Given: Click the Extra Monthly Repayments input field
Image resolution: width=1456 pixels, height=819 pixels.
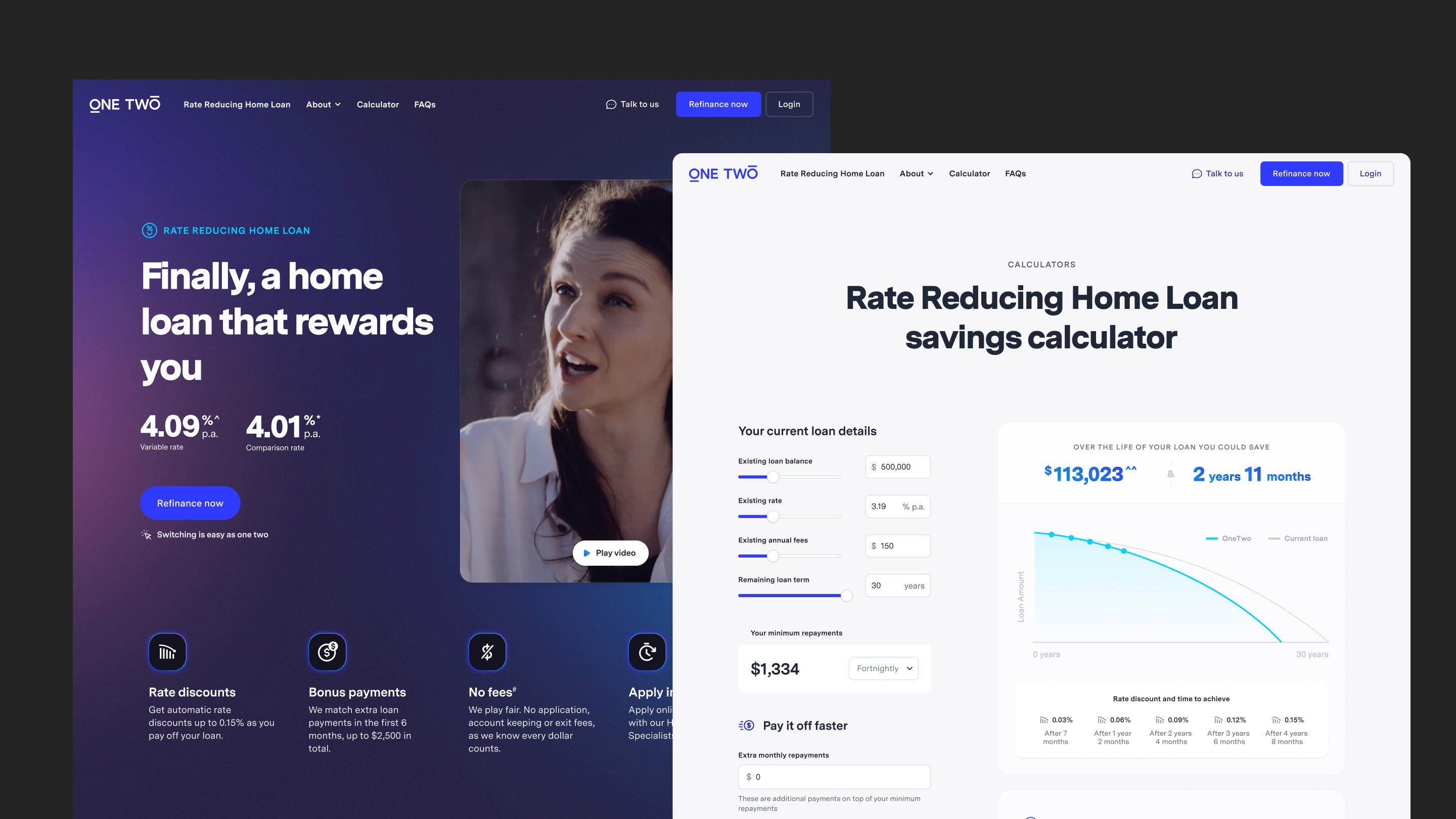Looking at the screenshot, I should pos(834,776).
